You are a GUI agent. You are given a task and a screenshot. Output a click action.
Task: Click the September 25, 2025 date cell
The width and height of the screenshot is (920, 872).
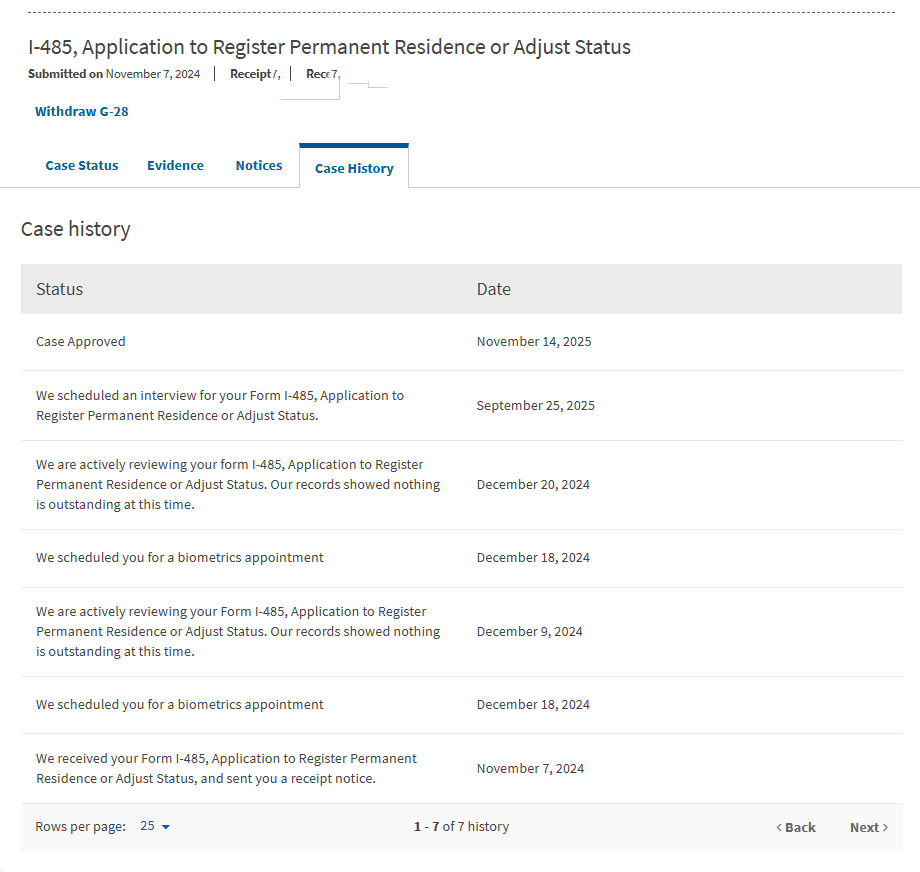[x=536, y=406]
